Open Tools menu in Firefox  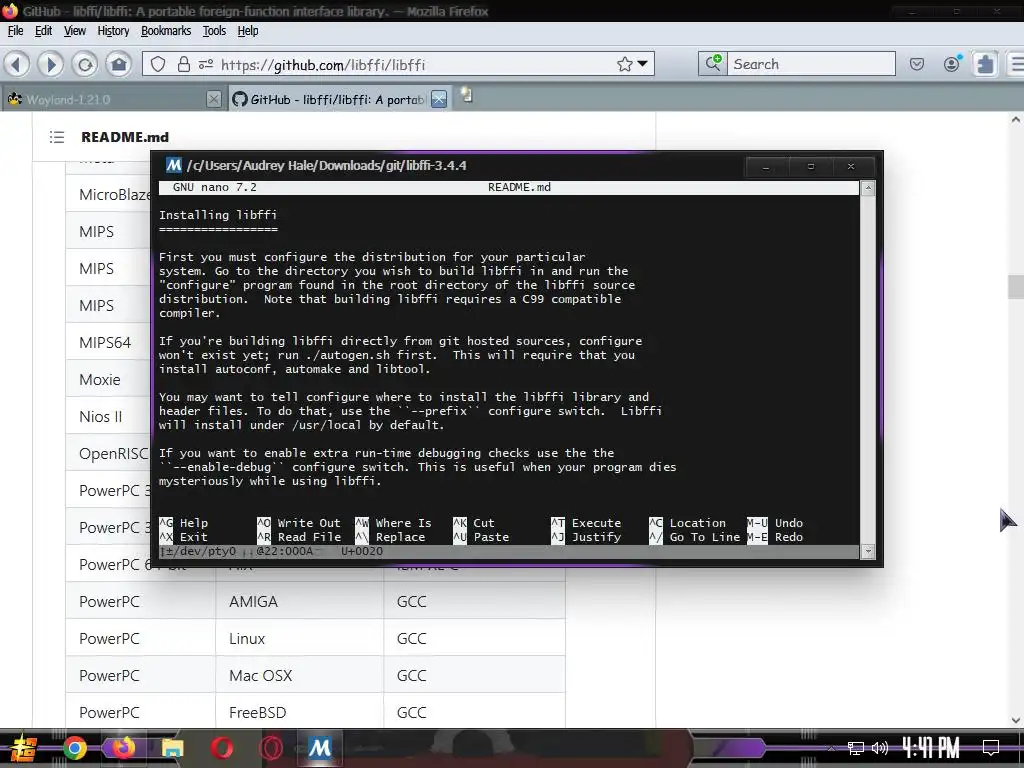coord(214,31)
